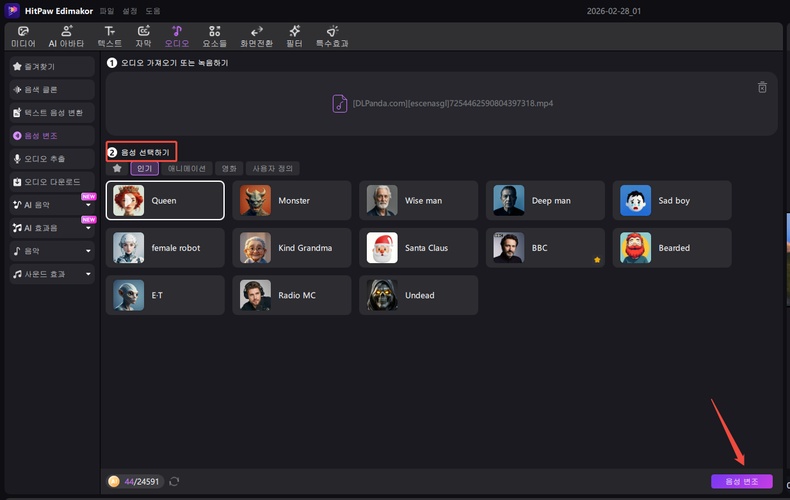The image size is (790, 500).
Task: Choose the Monster voice card
Action: (x=291, y=200)
